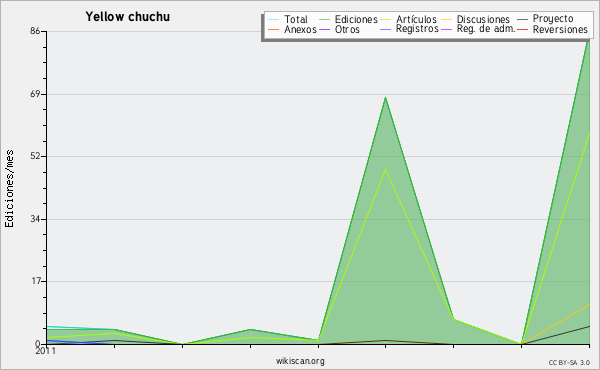Click the Artículos line peak below 52
Image resolution: width=600 pixels, height=370 pixels.
click(385, 170)
